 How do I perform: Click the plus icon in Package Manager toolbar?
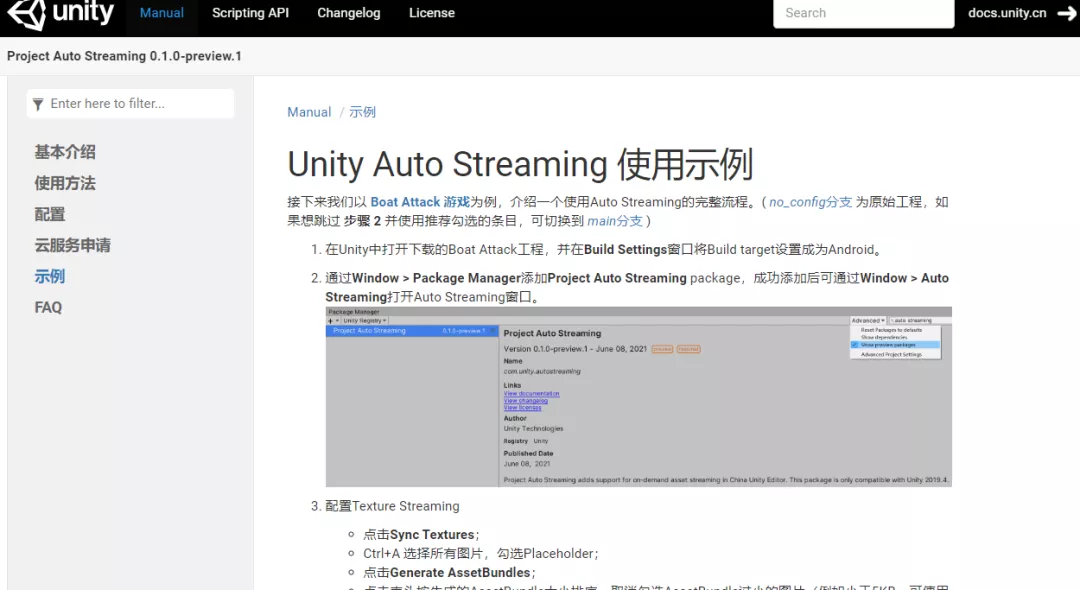coord(332,320)
